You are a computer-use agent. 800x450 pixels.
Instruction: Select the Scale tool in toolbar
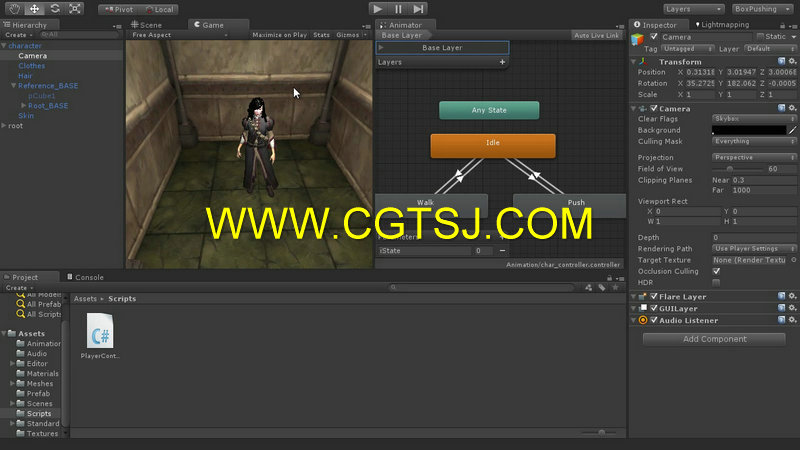click(x=74, y=9)
